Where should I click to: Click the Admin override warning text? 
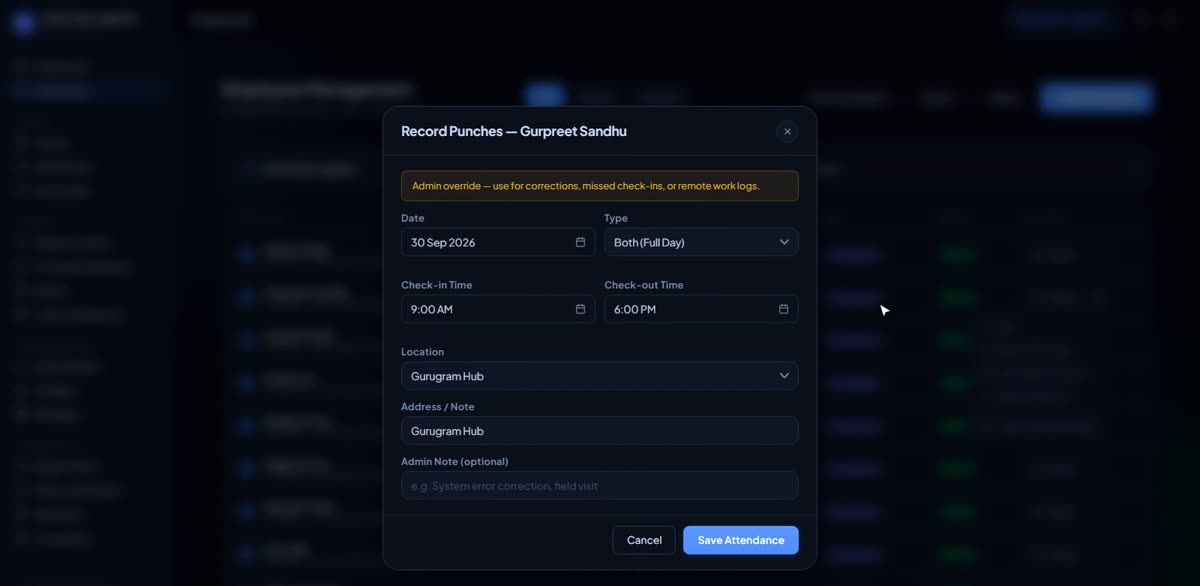pyautogui.click(x=586, y=186)
